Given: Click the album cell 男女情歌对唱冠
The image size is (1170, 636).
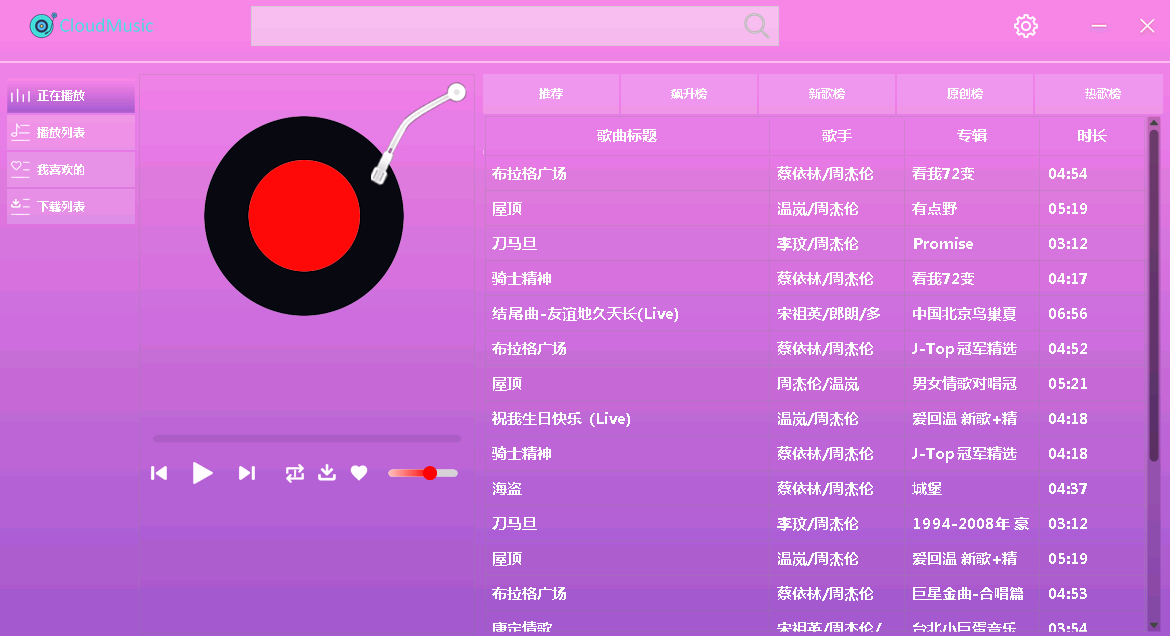Looking at the screenshot, I should tap(972, 384).
